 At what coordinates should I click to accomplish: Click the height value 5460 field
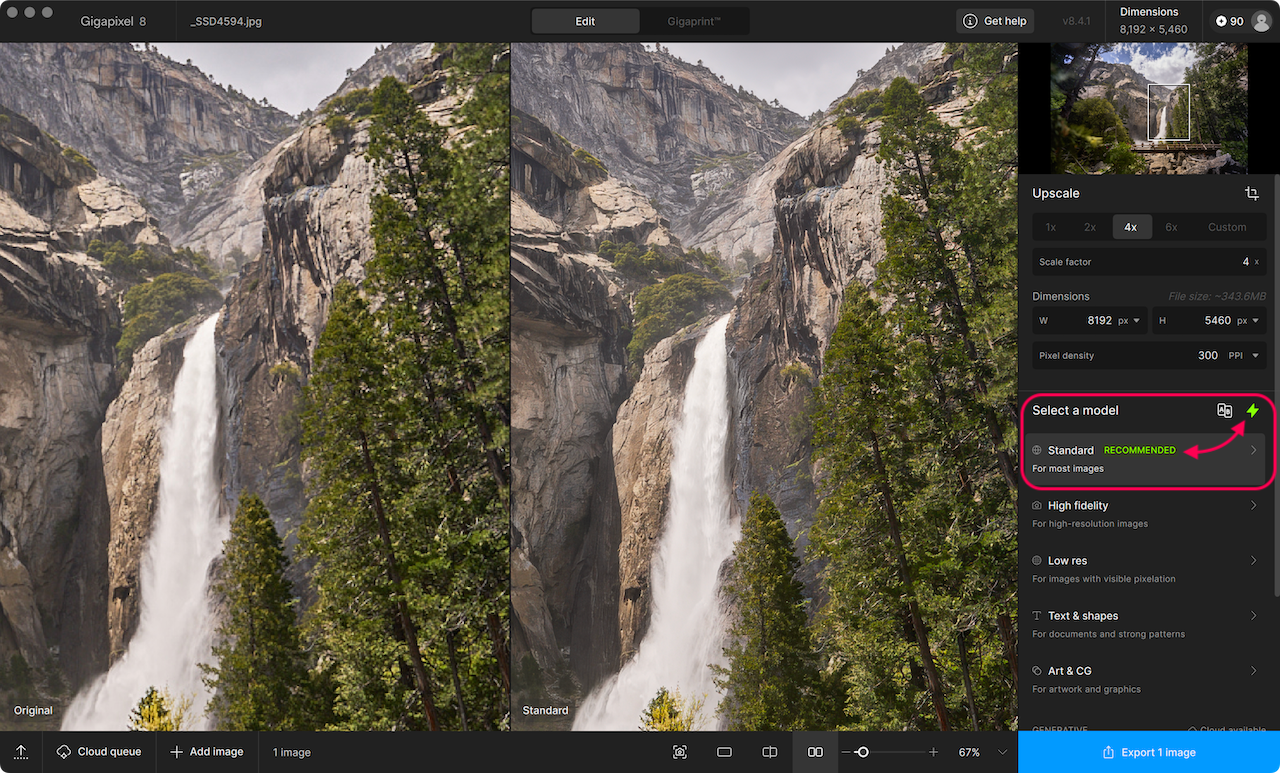[1218, 321]
